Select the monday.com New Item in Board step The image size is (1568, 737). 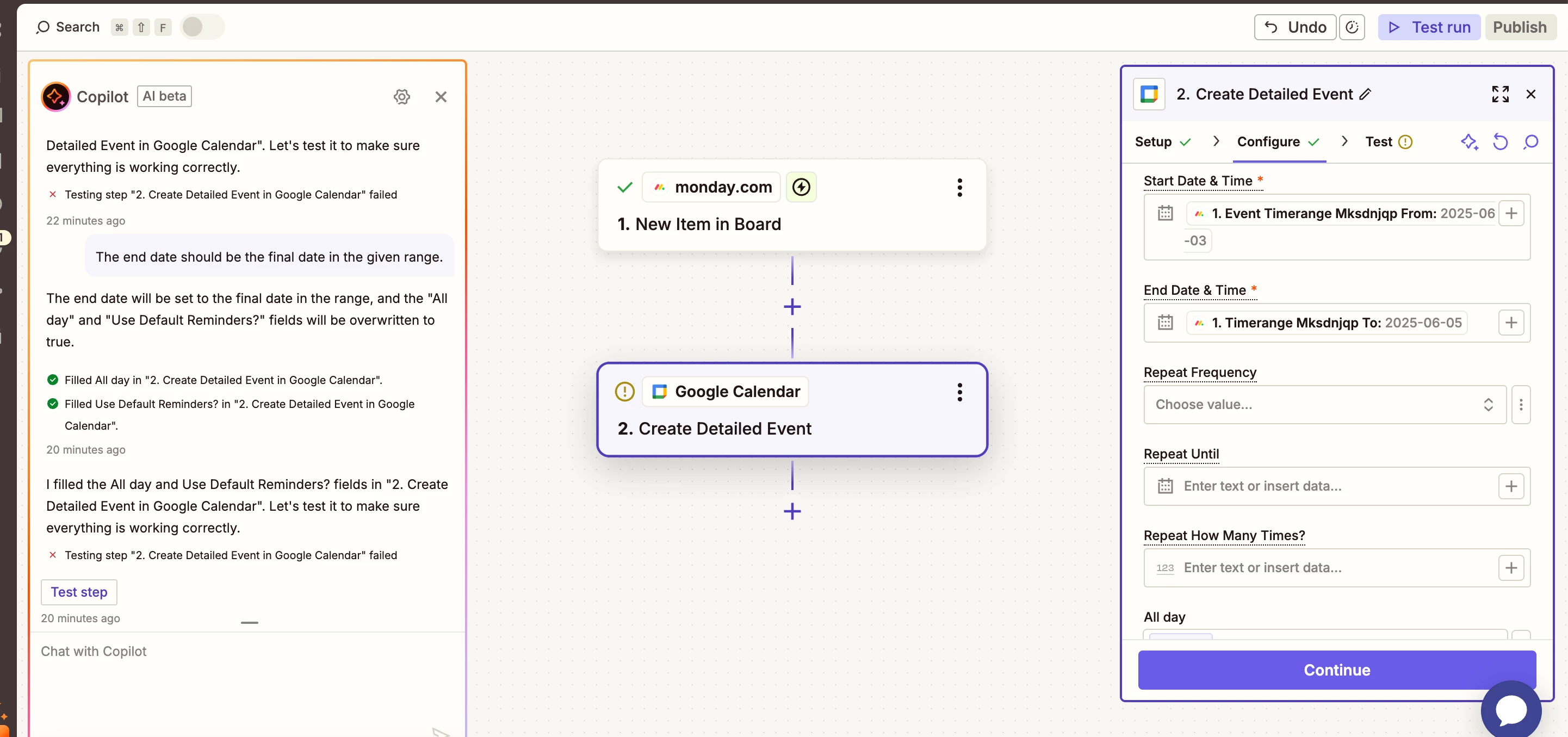coord(792,205)
